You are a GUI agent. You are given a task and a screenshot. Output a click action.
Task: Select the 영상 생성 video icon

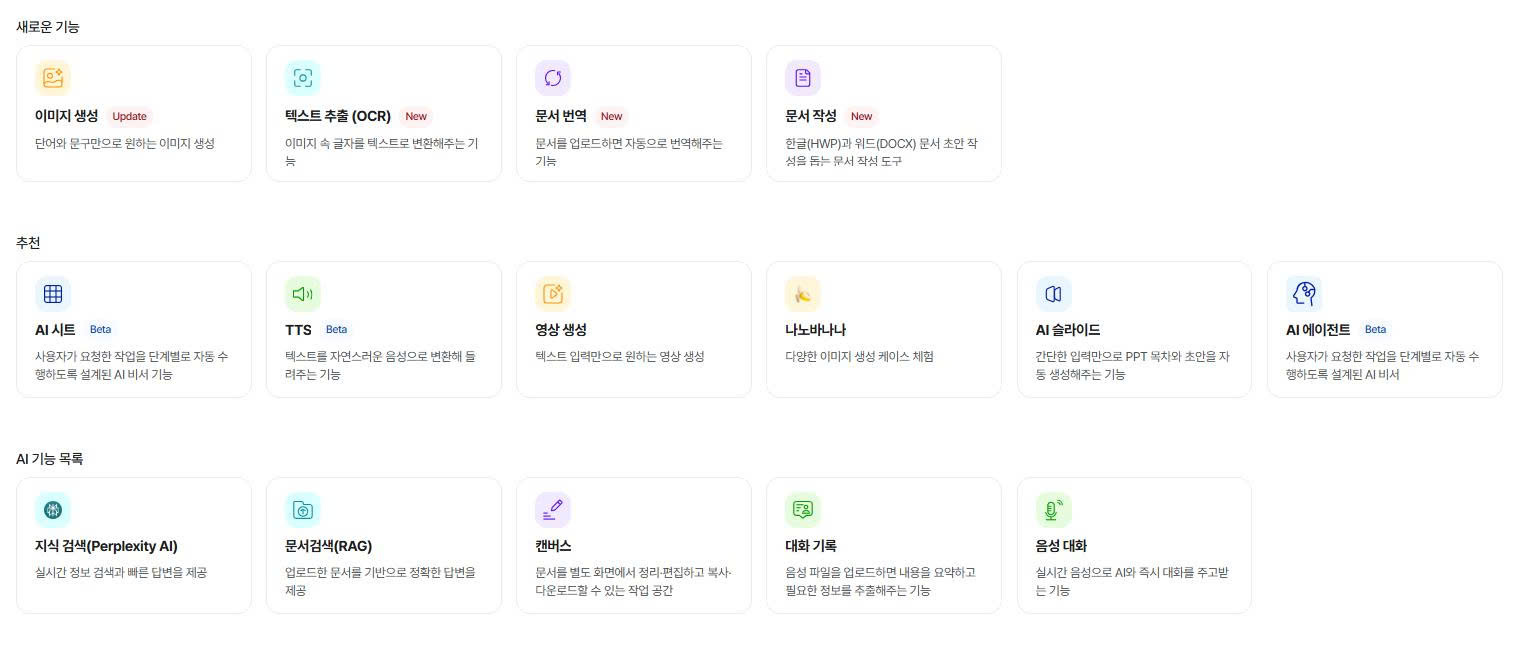[x=553, y=294]
